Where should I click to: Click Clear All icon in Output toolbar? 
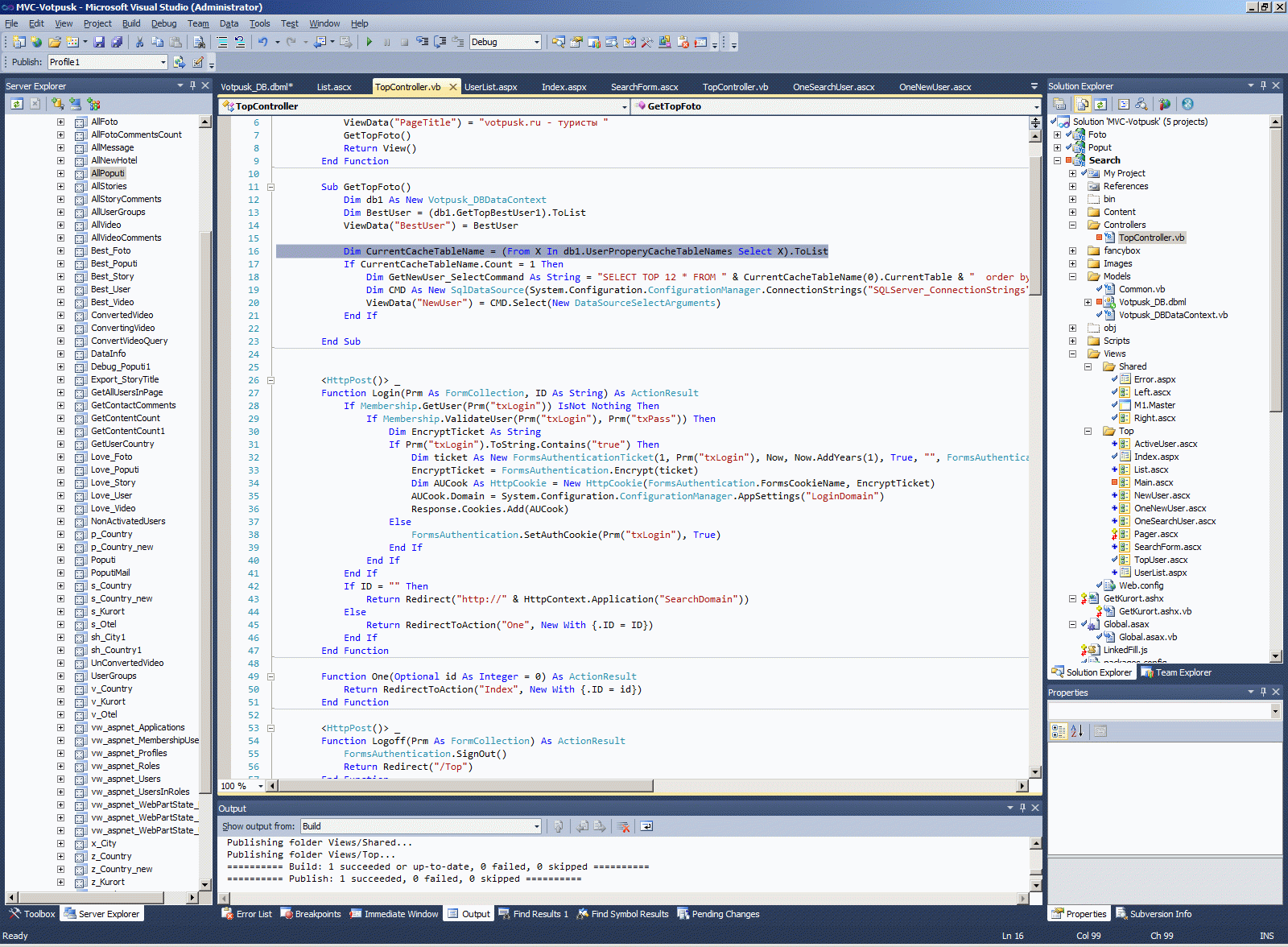tap(622, 826)
